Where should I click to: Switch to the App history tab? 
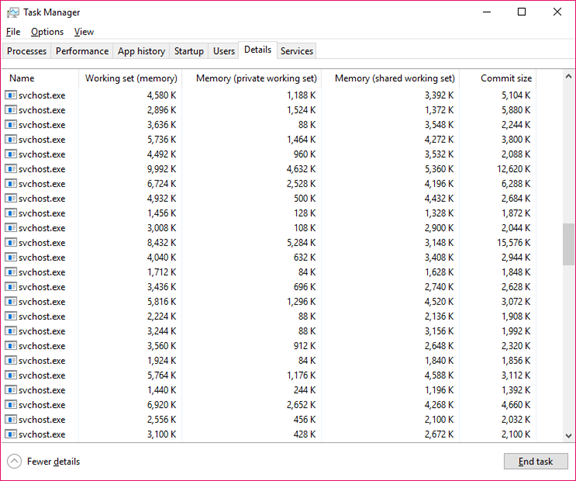coord(141,51)
